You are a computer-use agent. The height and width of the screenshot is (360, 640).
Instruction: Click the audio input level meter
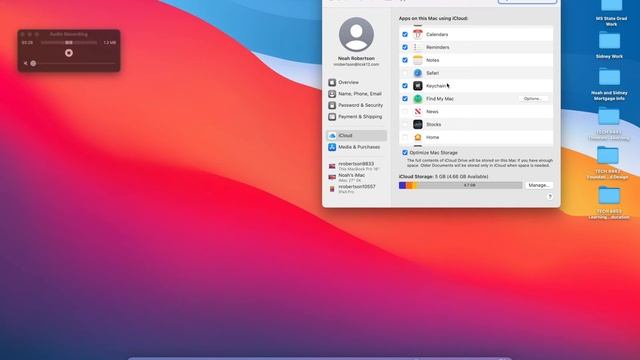[x=69, y=42]
